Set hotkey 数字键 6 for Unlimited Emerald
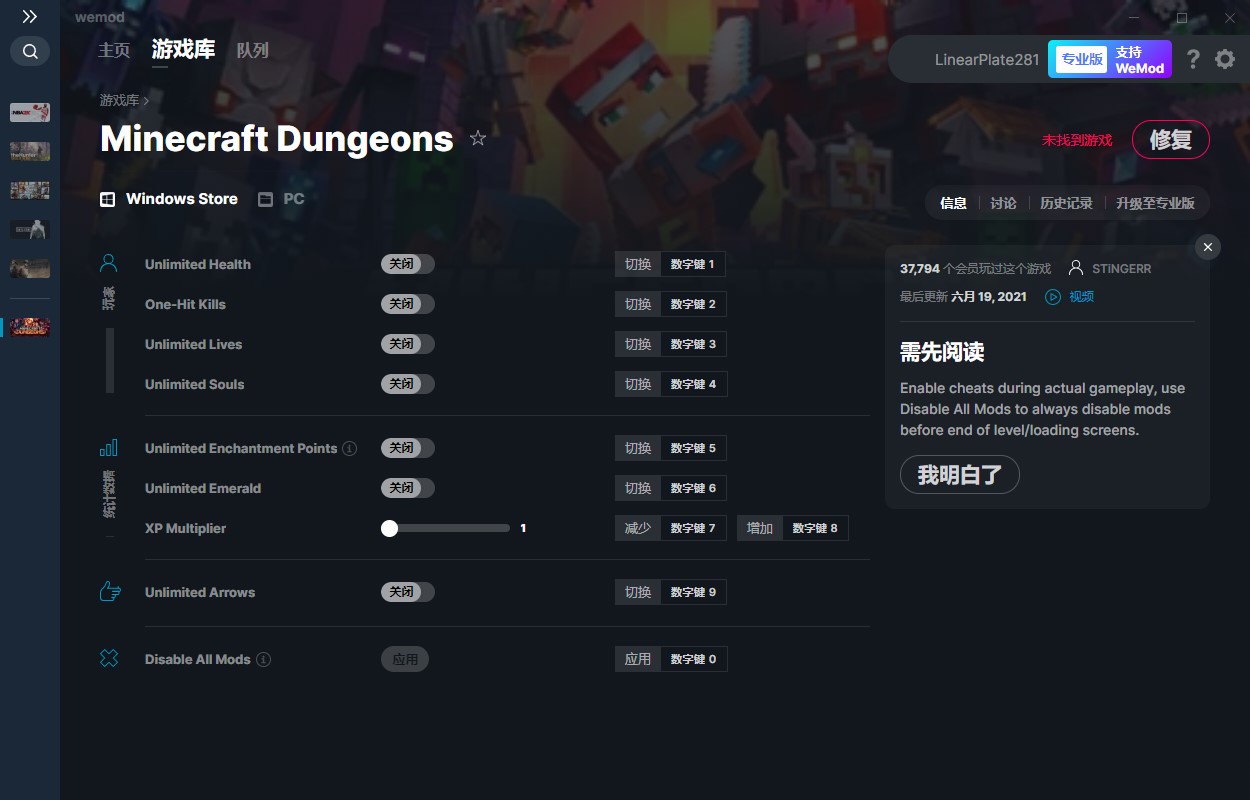 693,488
